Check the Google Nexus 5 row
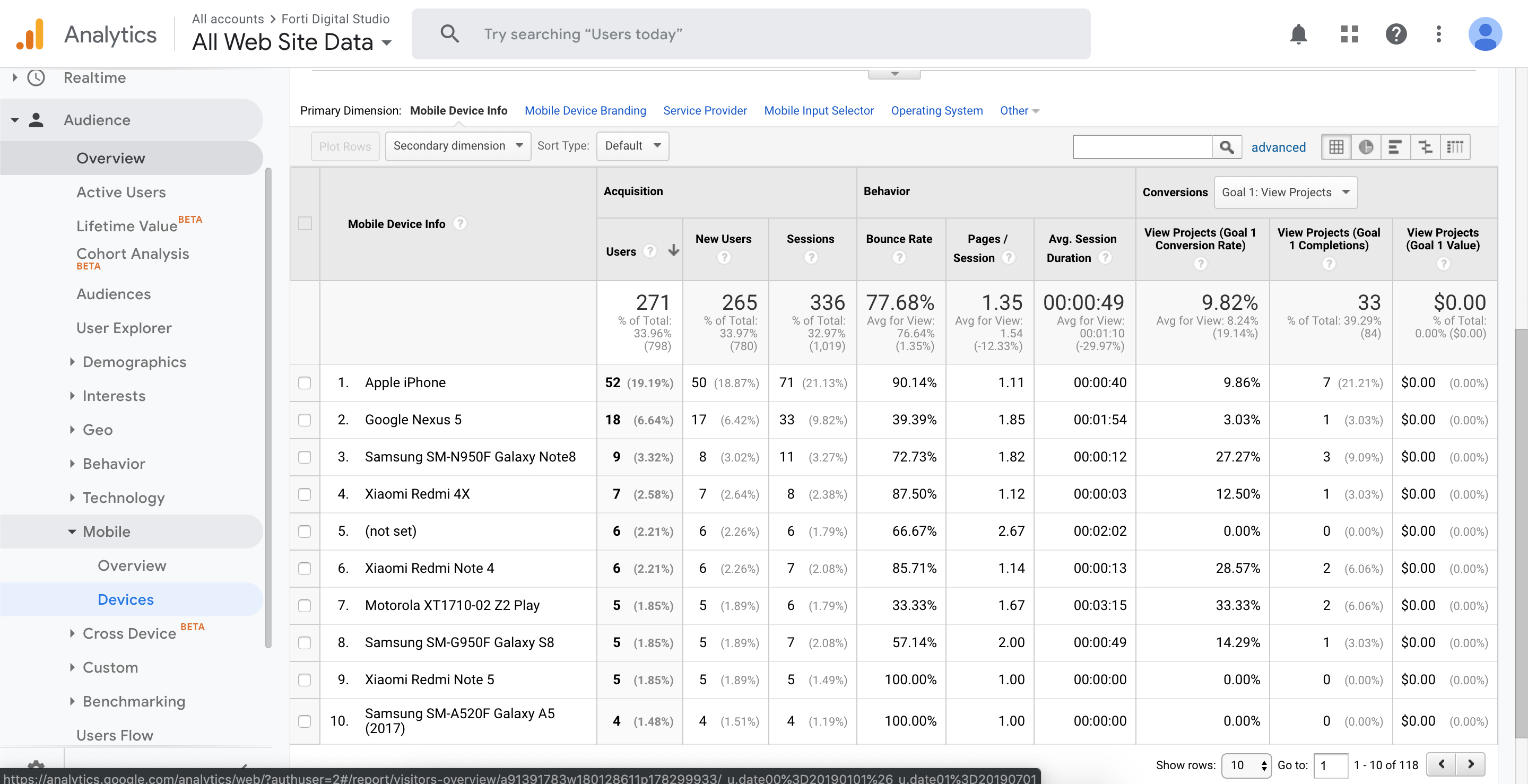This screenshot has width=1528, height=784. pos(305,420)
